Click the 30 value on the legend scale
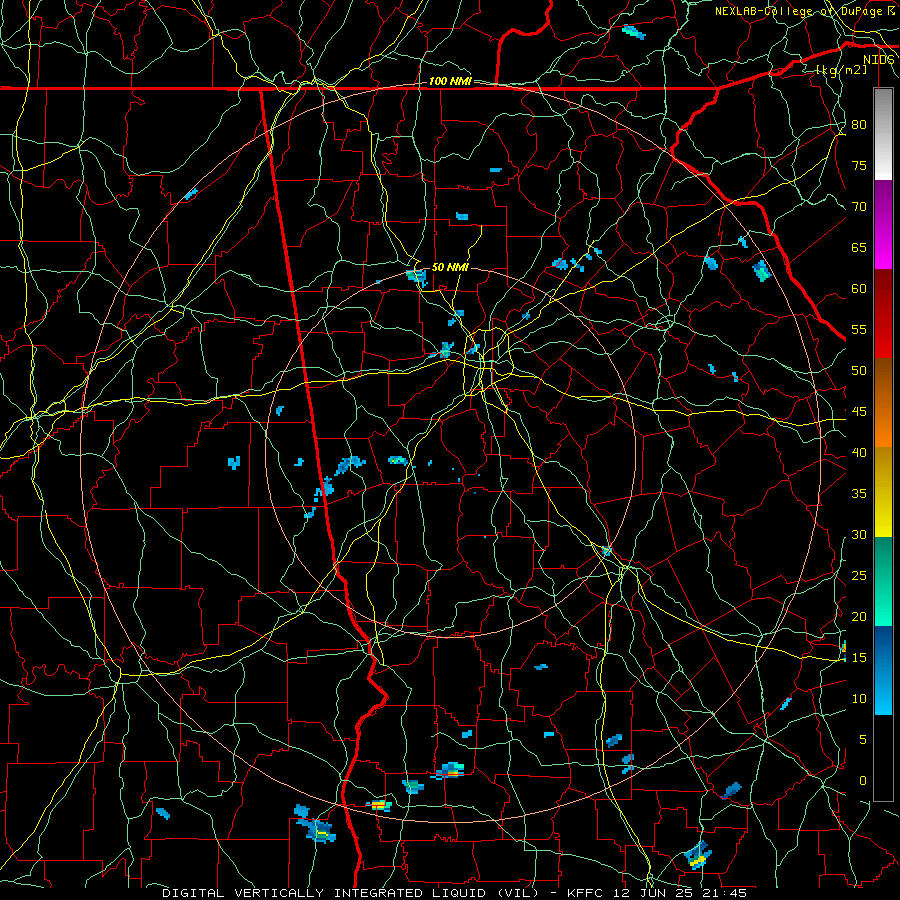The height and width of the screenshot is (900, 900). click(859, 535)
